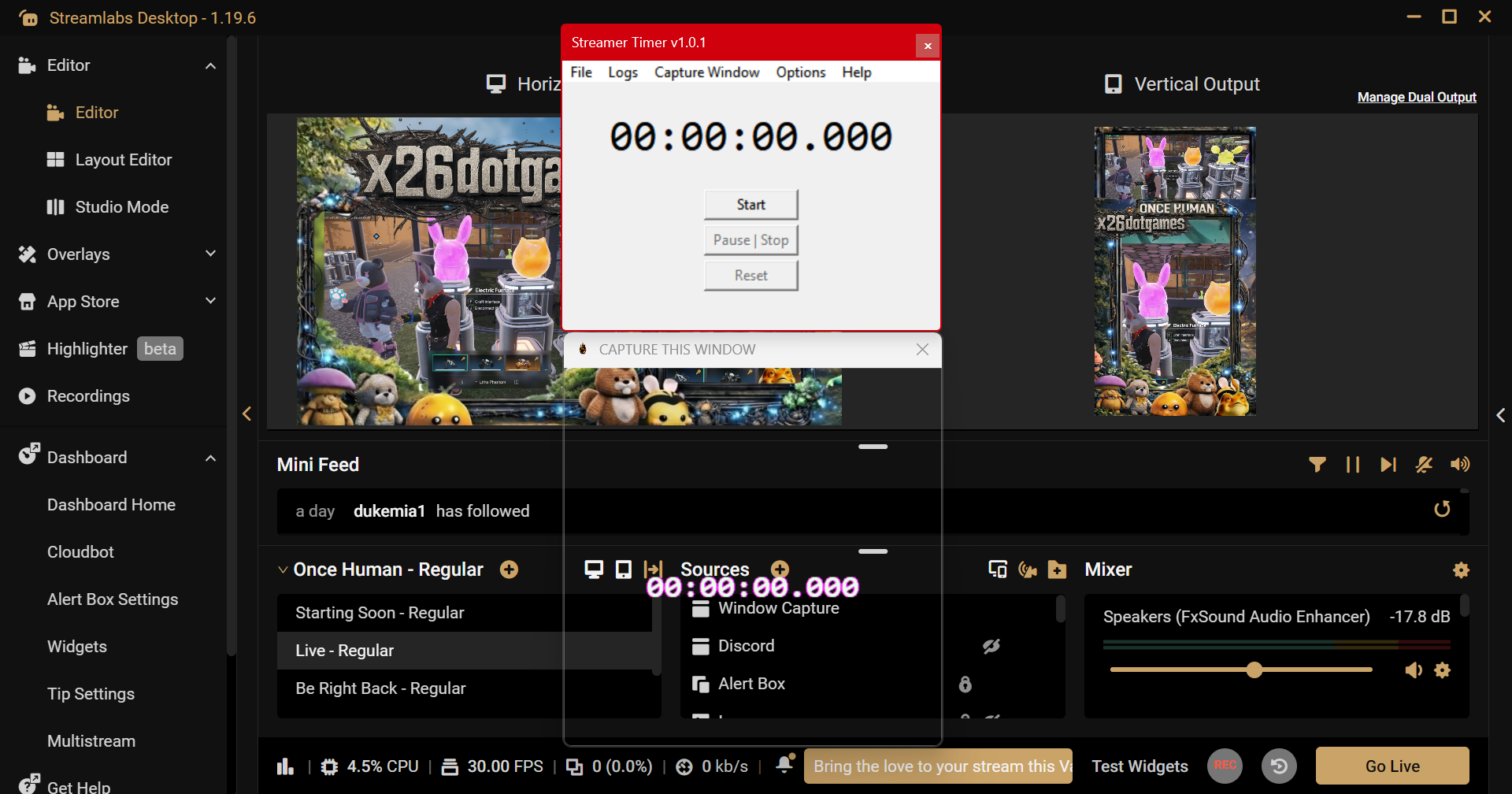Viewport: 1512px width, 794px height.
Task: Open Options menu in Streamer Timer
Action: [801, 72]
